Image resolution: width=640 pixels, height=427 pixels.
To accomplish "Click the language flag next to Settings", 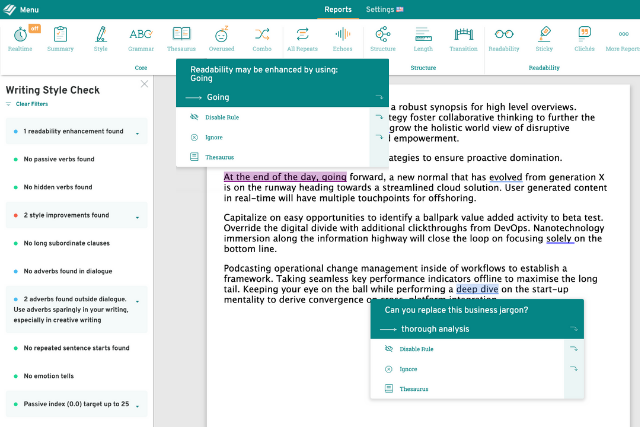I will point(400,9).
